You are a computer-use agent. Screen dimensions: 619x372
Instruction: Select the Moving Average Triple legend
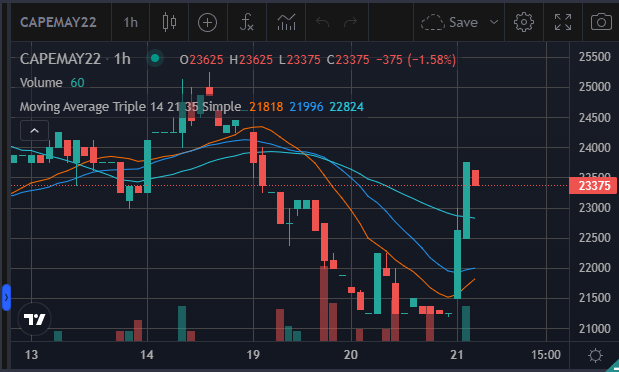pyautogui.click(x=130, y=107)
